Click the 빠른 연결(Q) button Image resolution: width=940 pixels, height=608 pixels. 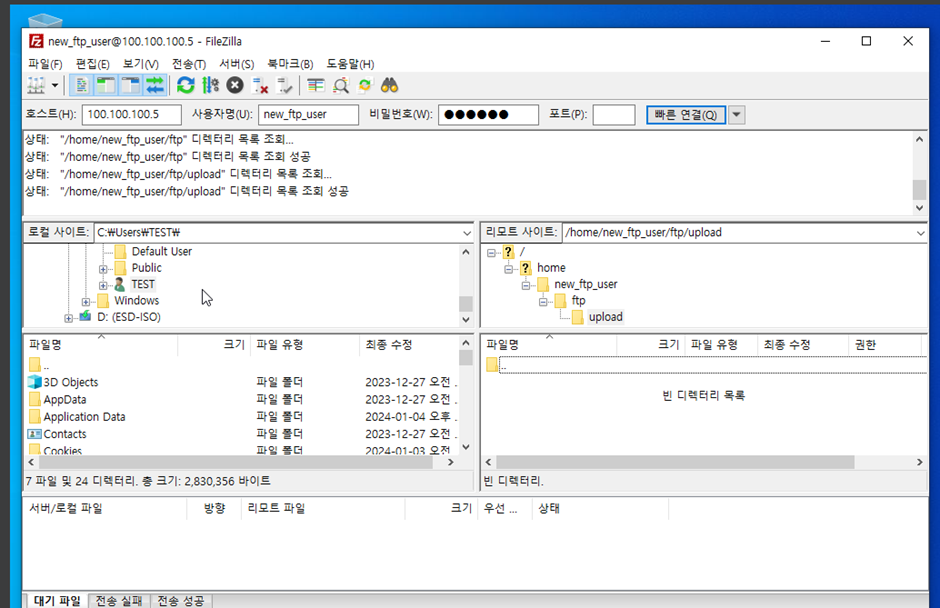(x=686, y=115)
